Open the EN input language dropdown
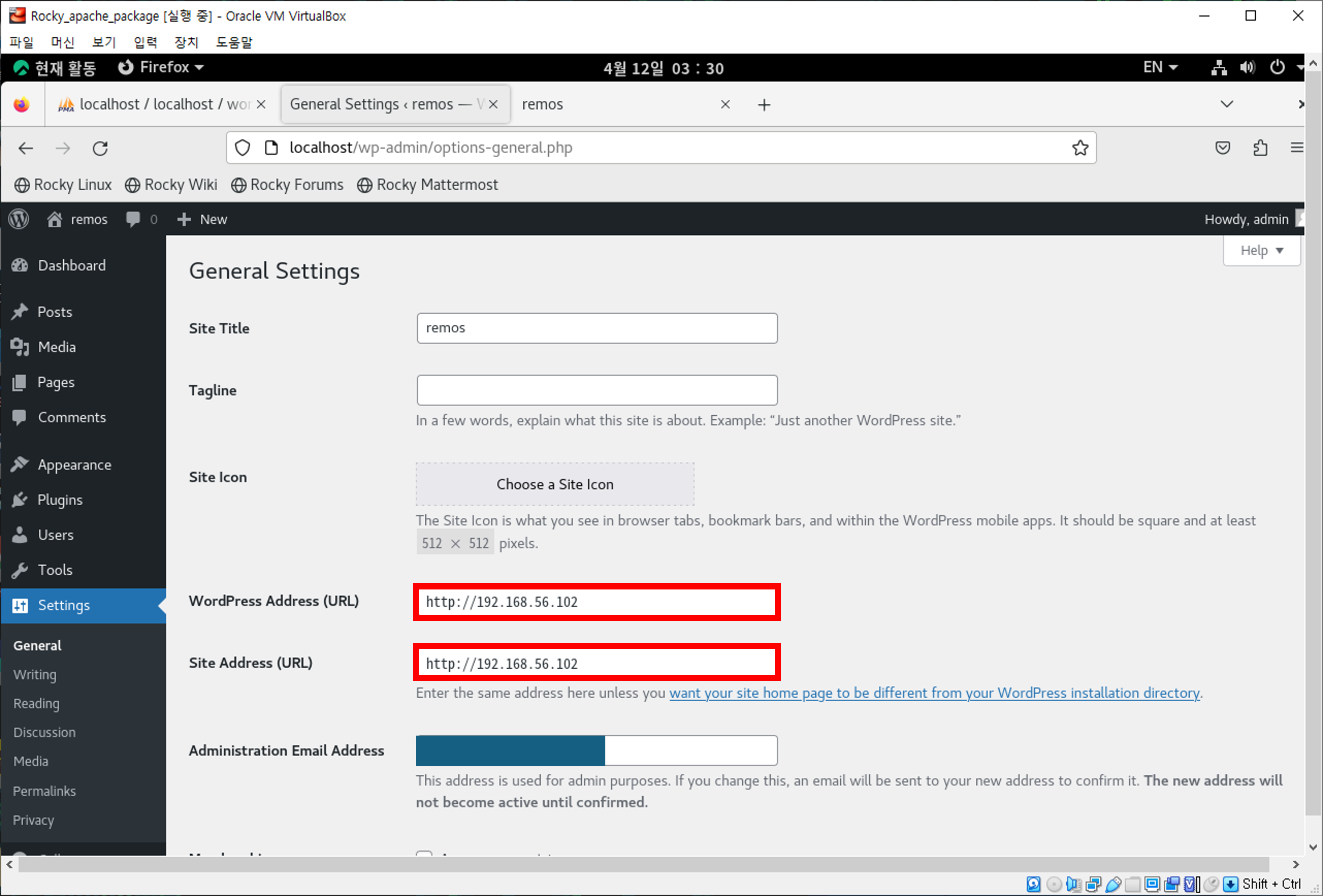Image resolution: width=1323 pixels, height=896 pixels. [x=1159, y=68]
